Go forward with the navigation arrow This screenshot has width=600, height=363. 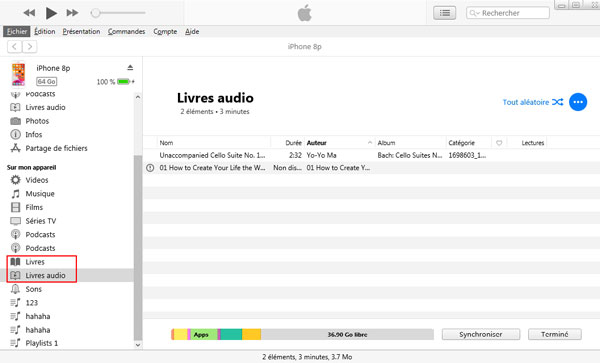click(x=29, y=47)
